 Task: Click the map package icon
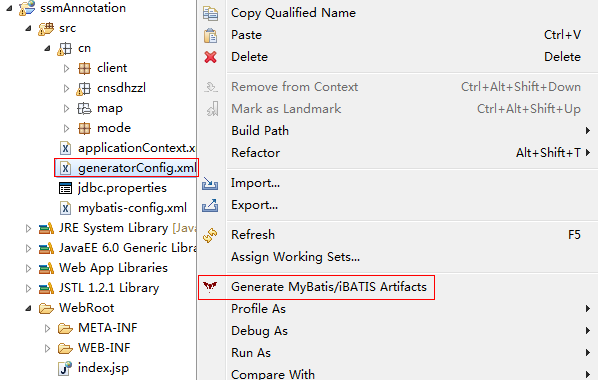tap(84, 109)
